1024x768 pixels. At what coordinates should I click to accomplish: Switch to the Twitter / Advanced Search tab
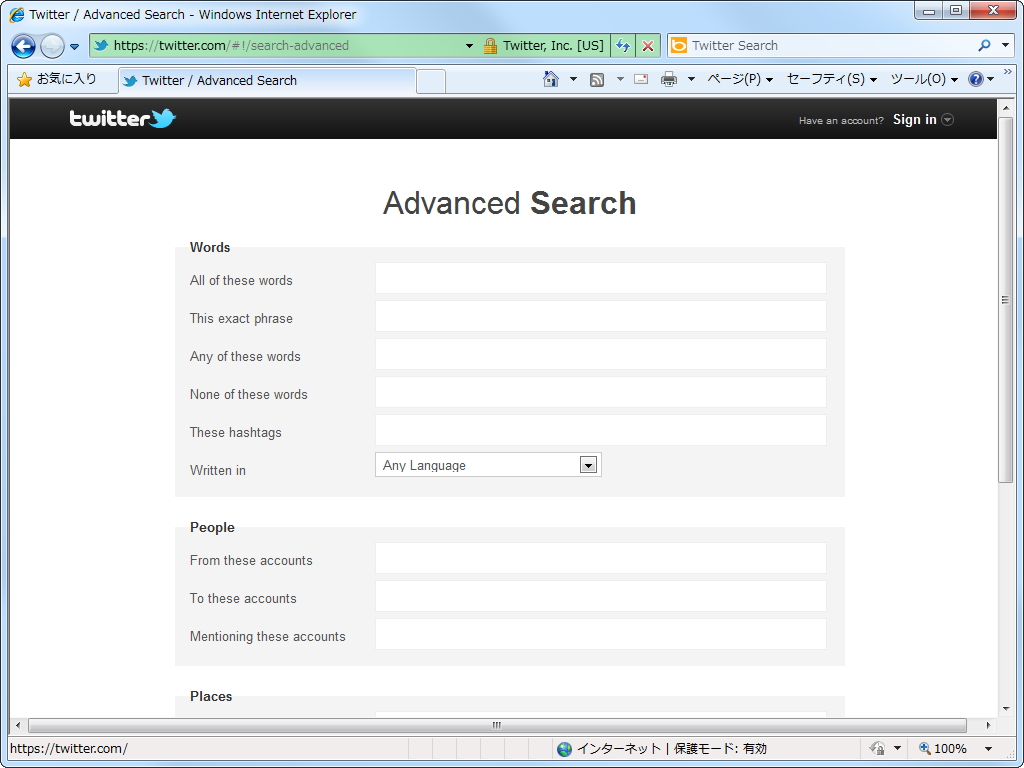point(265,79)
